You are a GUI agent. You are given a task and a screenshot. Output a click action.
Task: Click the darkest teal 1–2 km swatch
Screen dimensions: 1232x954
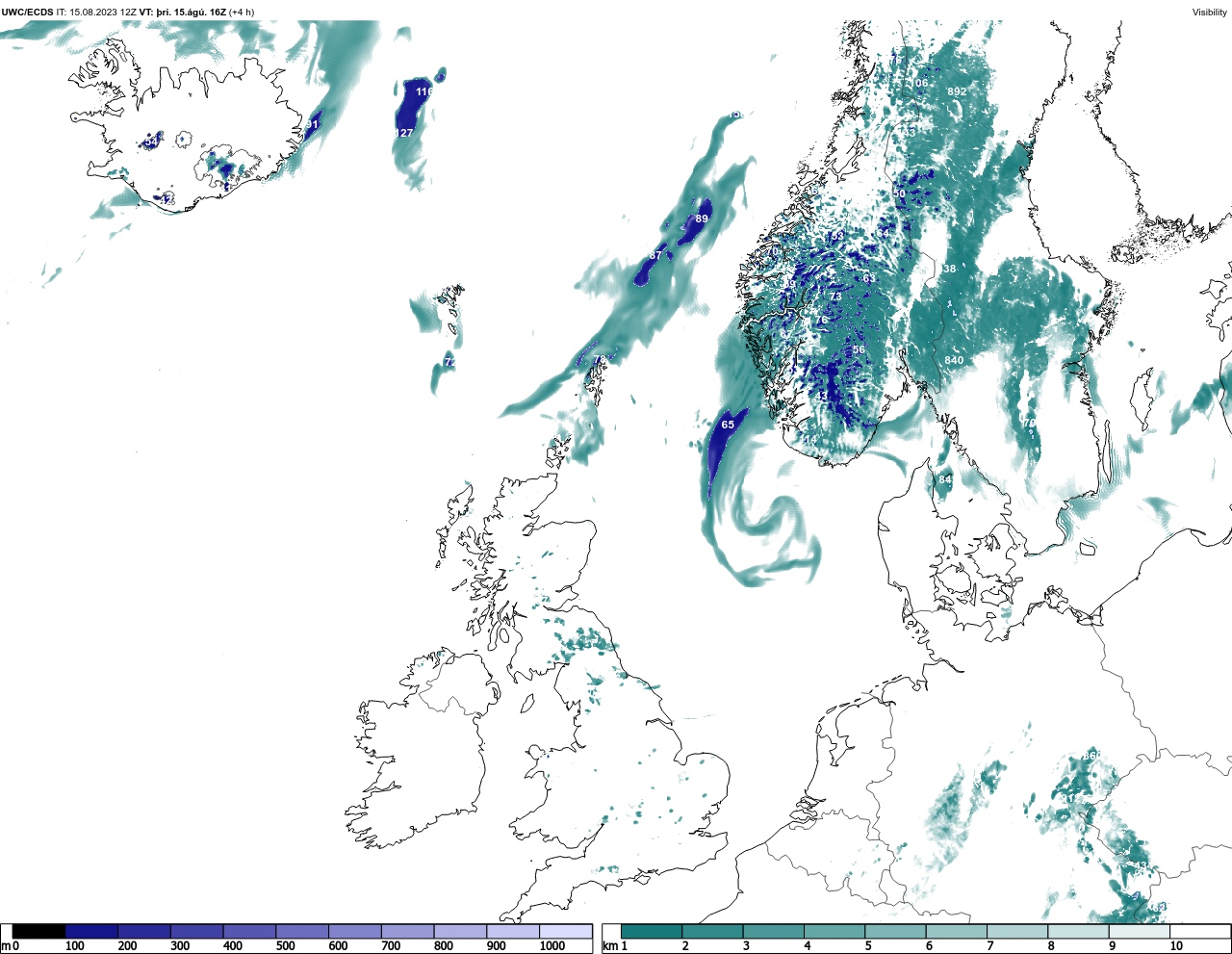coord(652,932)
